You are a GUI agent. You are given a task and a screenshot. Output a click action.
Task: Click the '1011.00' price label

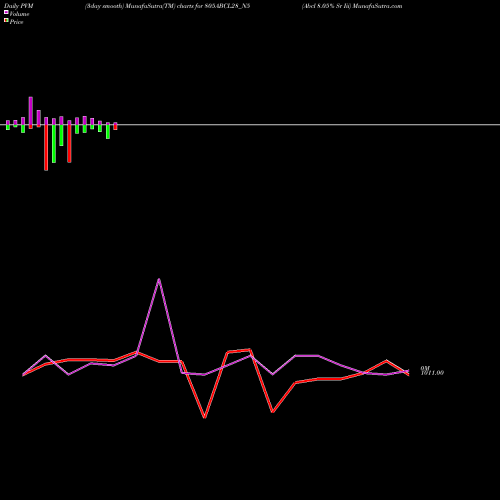[x=432, y=373]
